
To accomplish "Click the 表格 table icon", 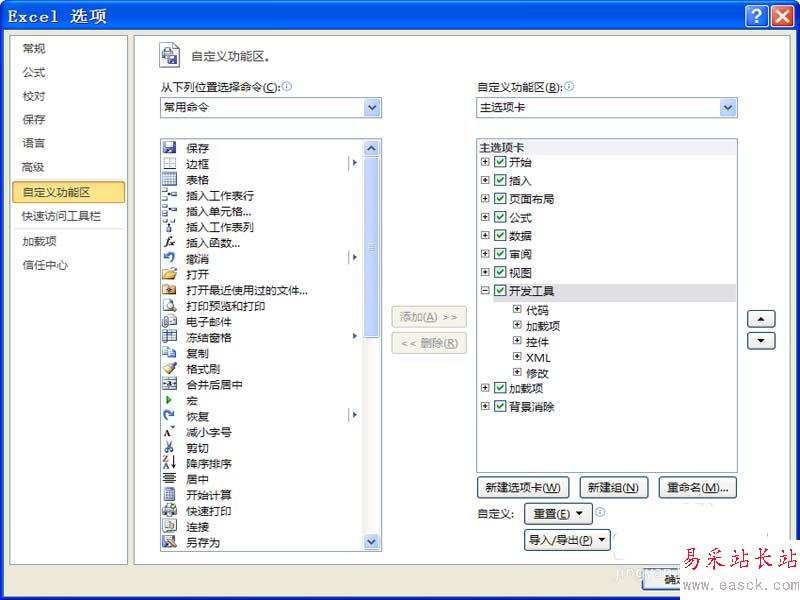I will 169,180.
